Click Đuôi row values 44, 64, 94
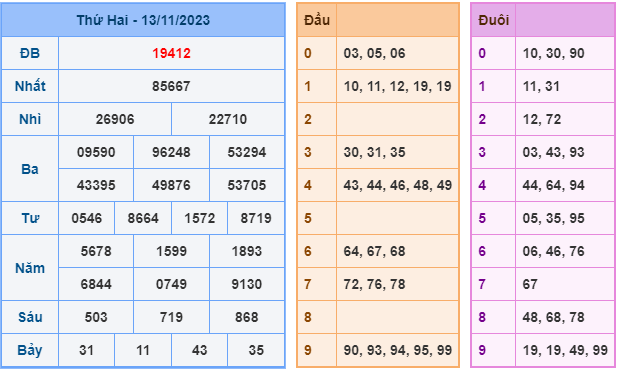Image resolution: width=617 pixels, height=369 pixels. pyautogui.click(x=553, y=185)
